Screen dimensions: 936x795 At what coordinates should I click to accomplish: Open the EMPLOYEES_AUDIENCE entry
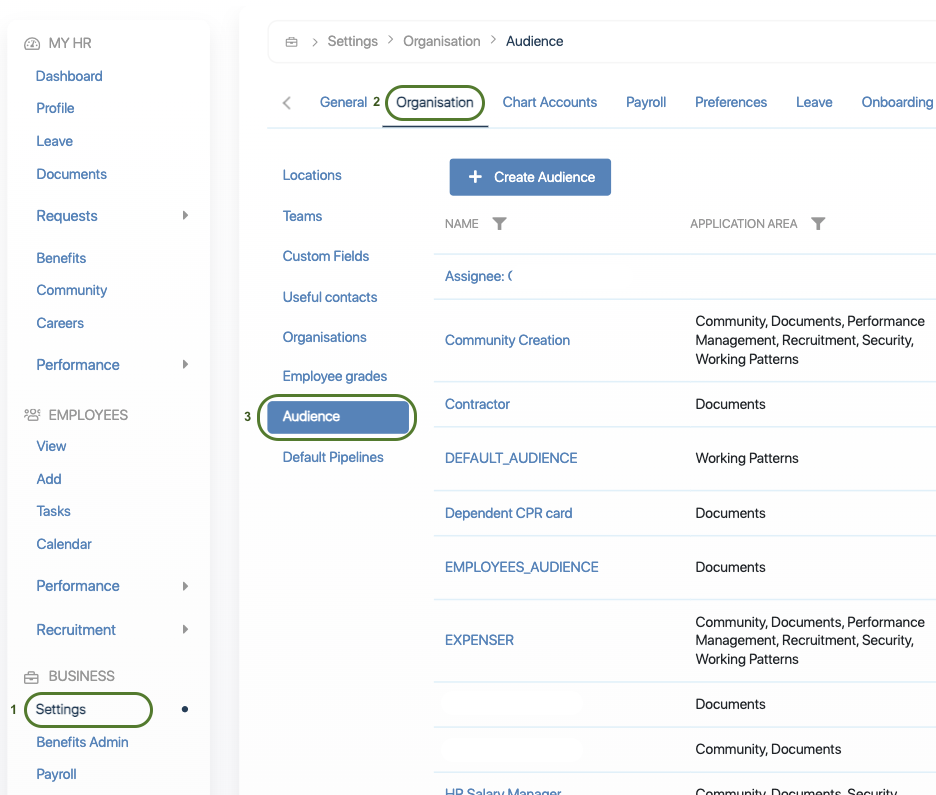521,567
